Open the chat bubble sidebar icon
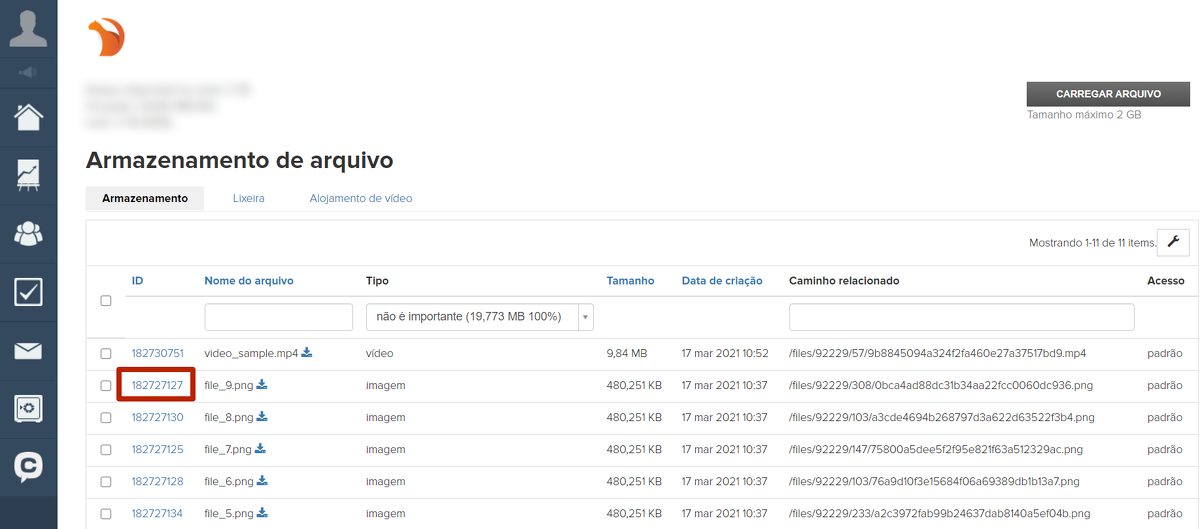 click(28, 466)
